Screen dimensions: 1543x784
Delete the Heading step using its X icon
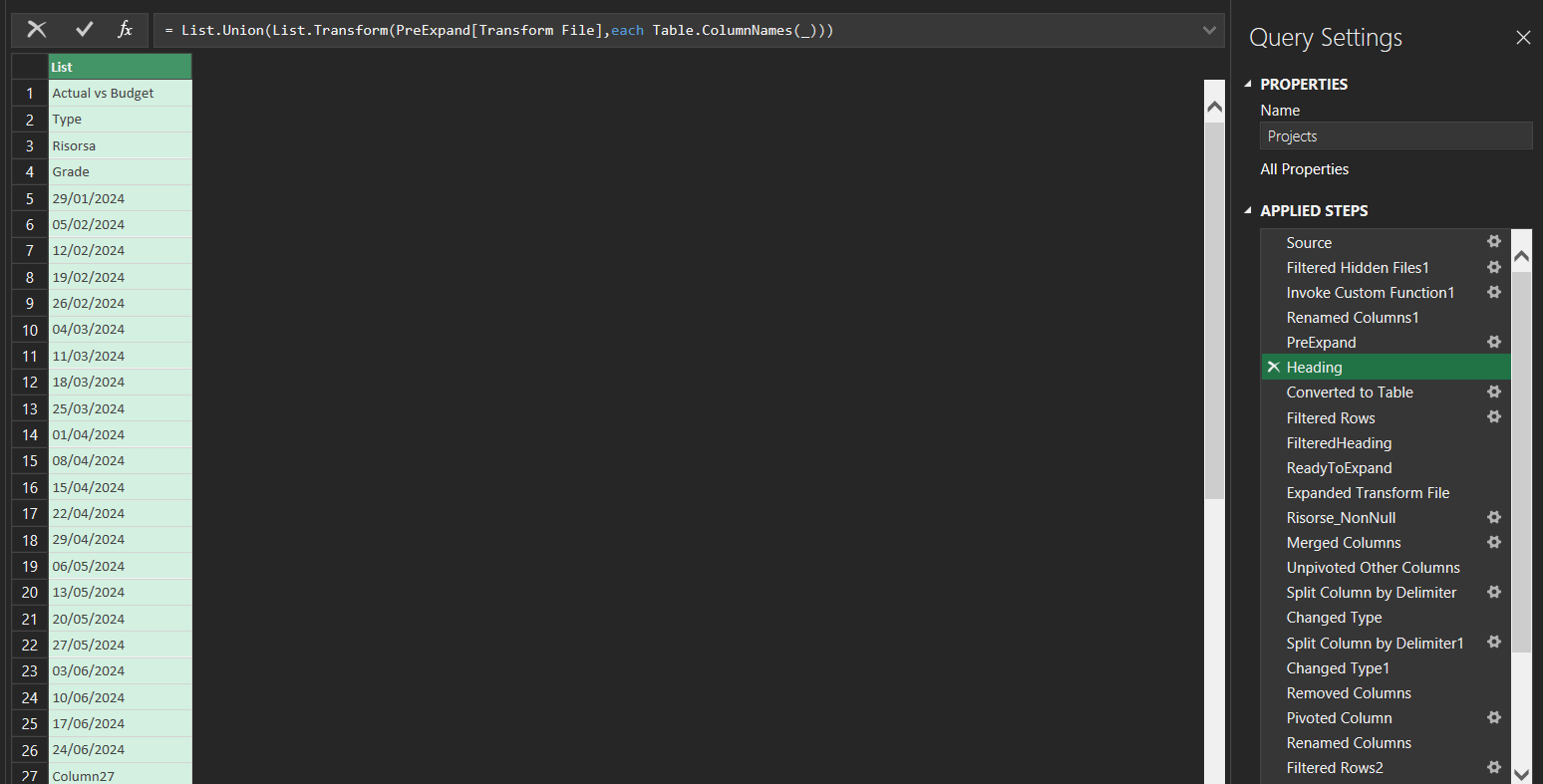[1273, 368]
